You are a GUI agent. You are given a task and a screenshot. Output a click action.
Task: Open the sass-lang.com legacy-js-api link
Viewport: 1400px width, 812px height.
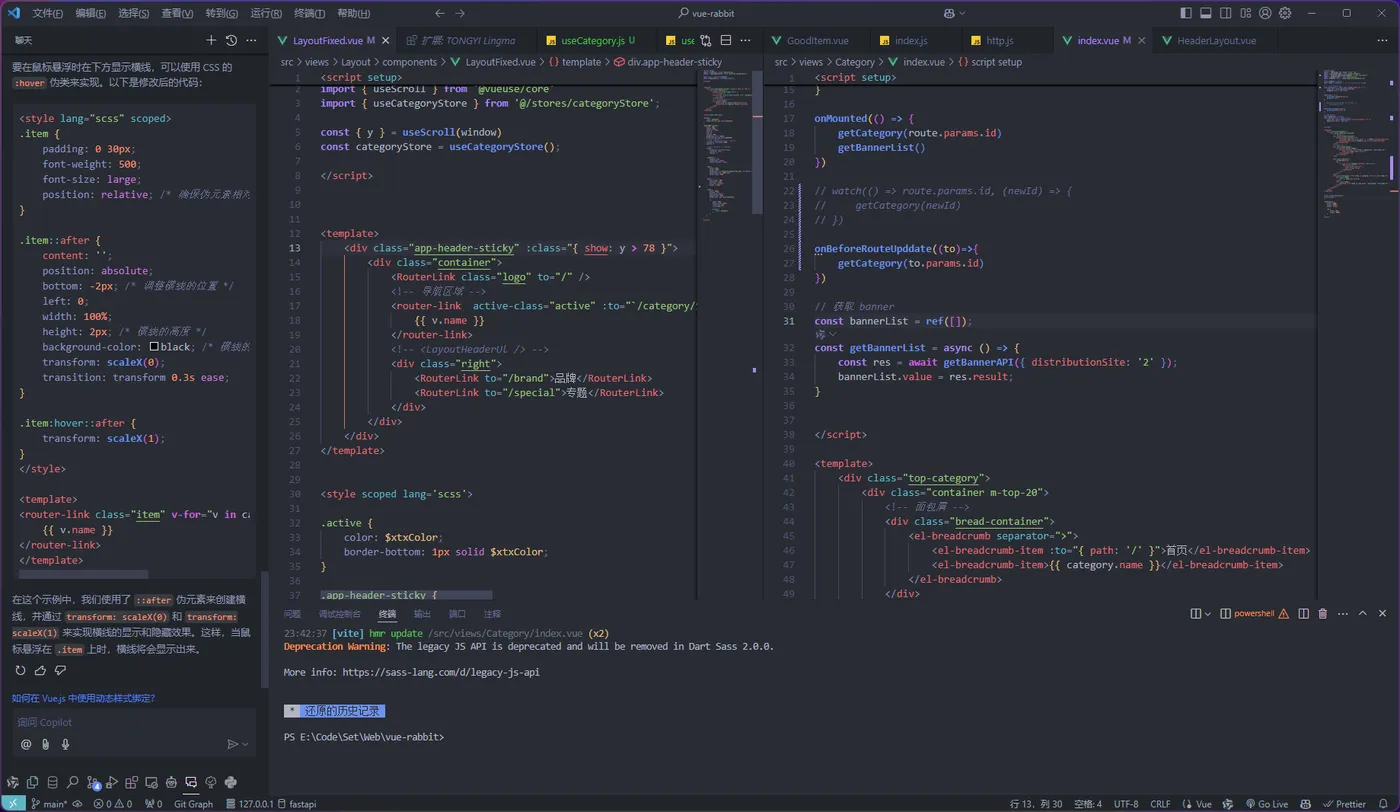(x=441, y=672)
